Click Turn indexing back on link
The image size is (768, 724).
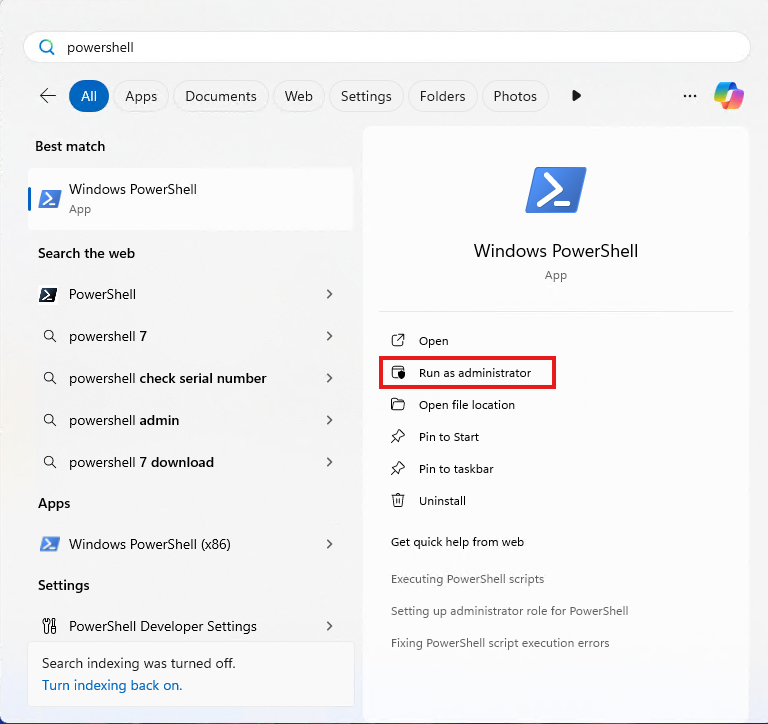pos(112,685)
